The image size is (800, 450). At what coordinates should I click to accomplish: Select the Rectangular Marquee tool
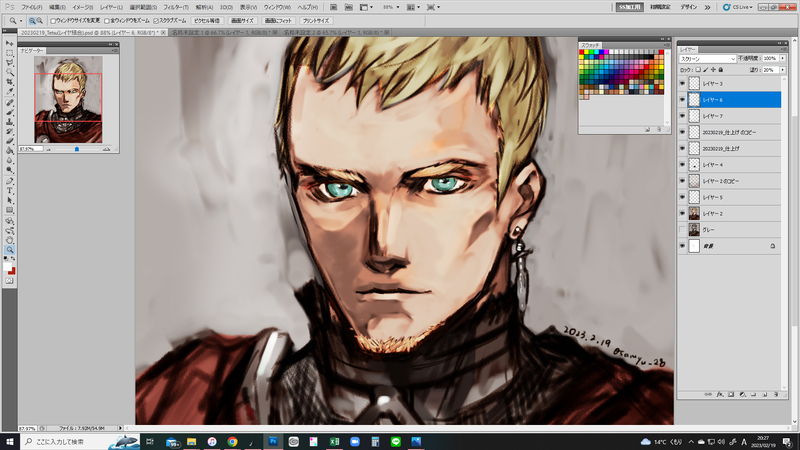10,54
